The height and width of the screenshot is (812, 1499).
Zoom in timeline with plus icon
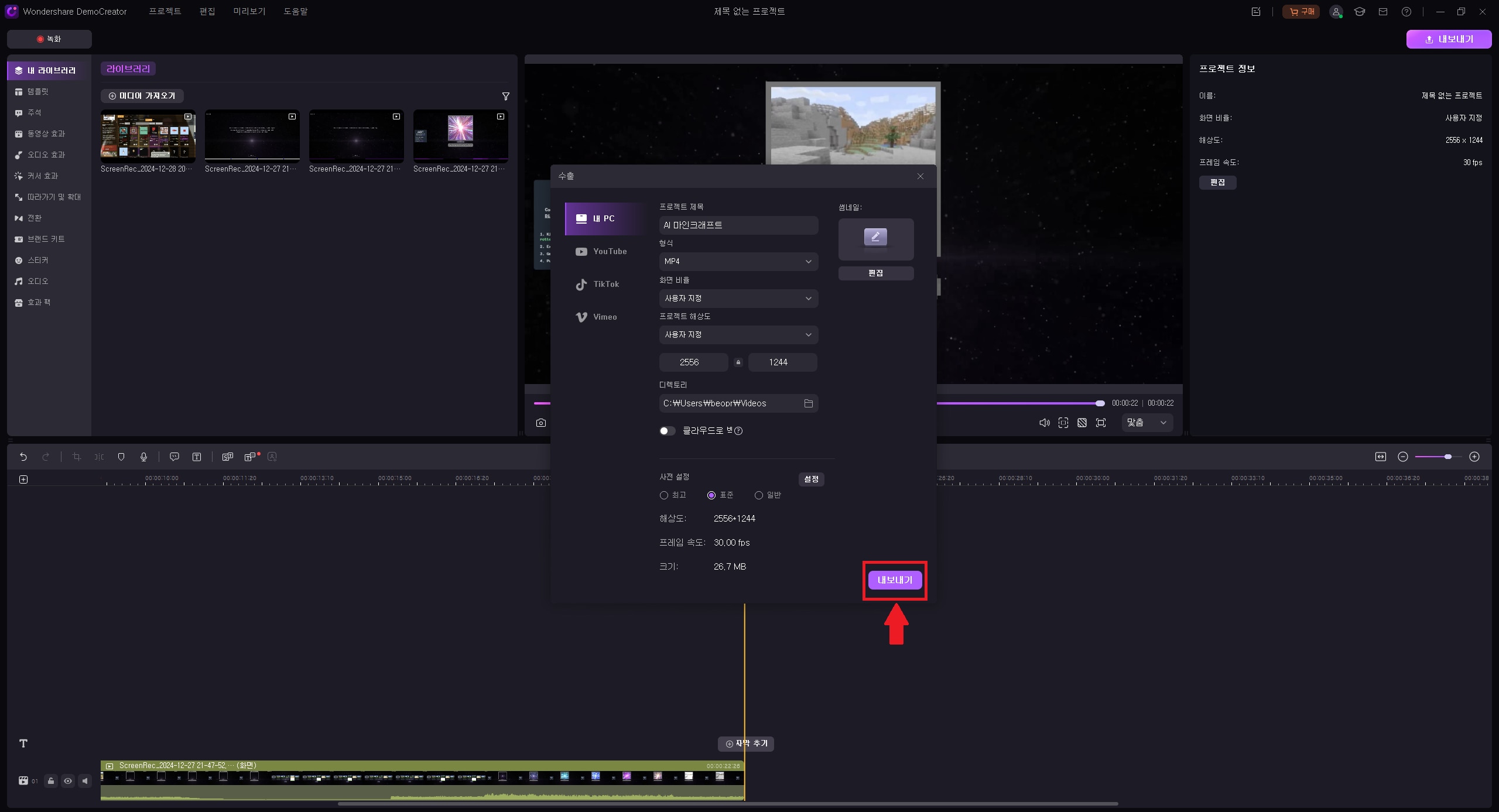tap(1474, 457)
